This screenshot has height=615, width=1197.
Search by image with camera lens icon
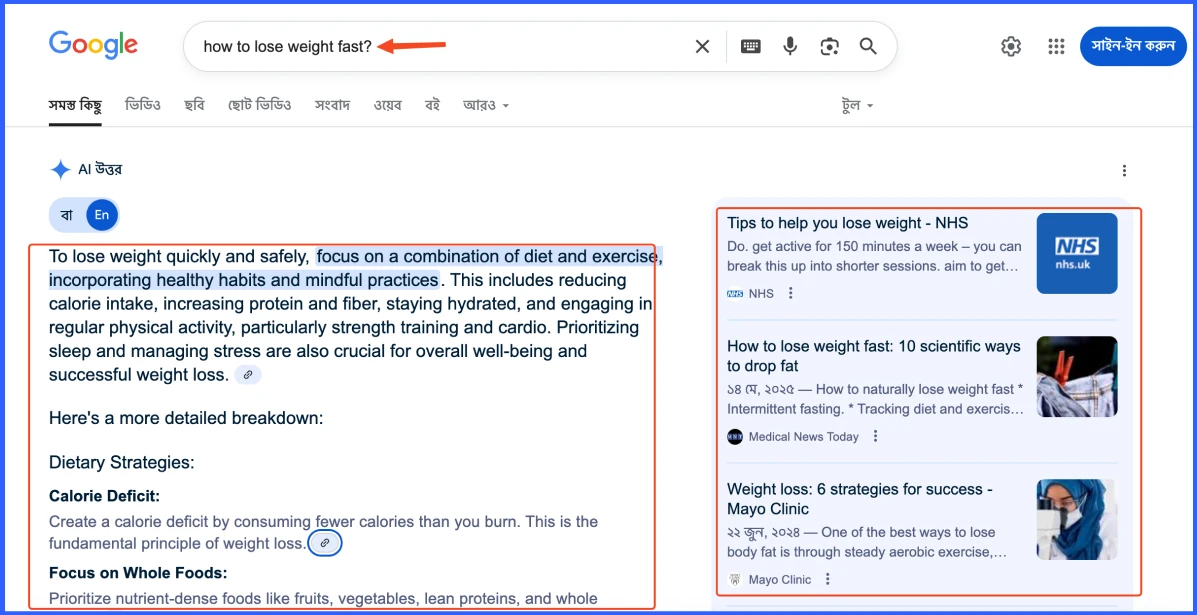point(829,47)
